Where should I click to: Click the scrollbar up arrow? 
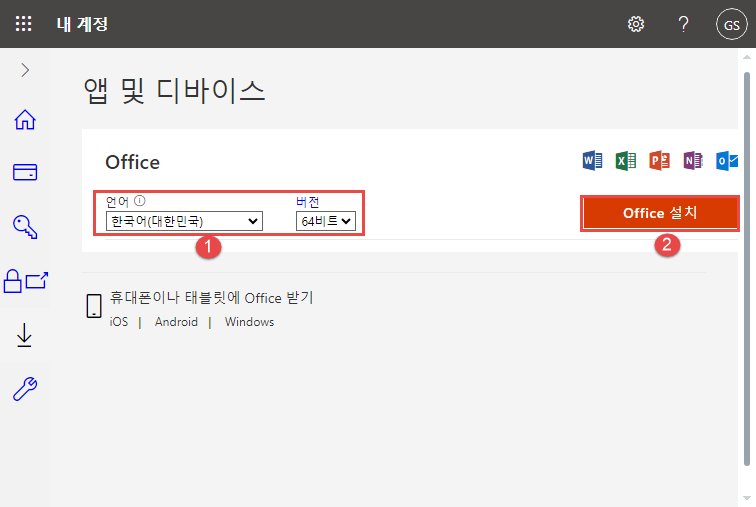pos(747,57)
